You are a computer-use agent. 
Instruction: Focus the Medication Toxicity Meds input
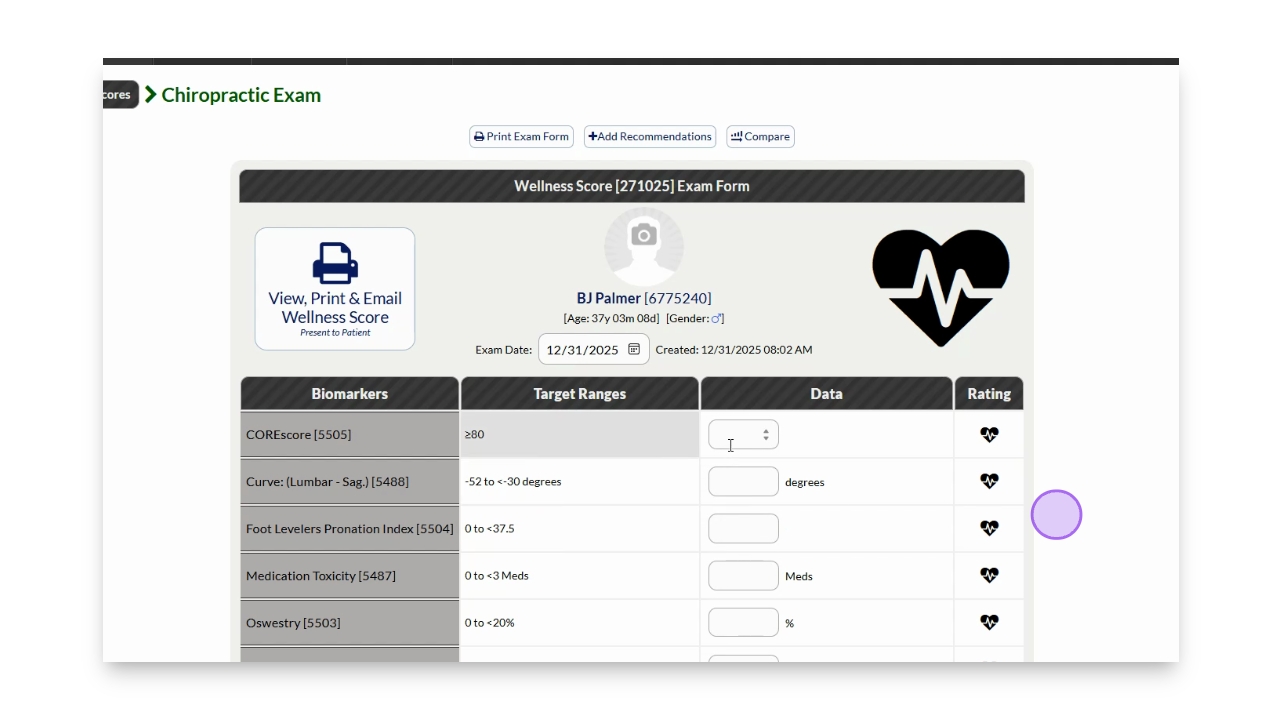[x=743, y=576]
